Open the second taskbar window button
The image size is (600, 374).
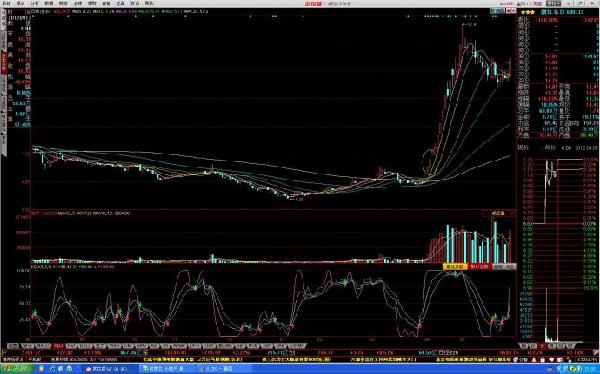click(x=167, y=369)
